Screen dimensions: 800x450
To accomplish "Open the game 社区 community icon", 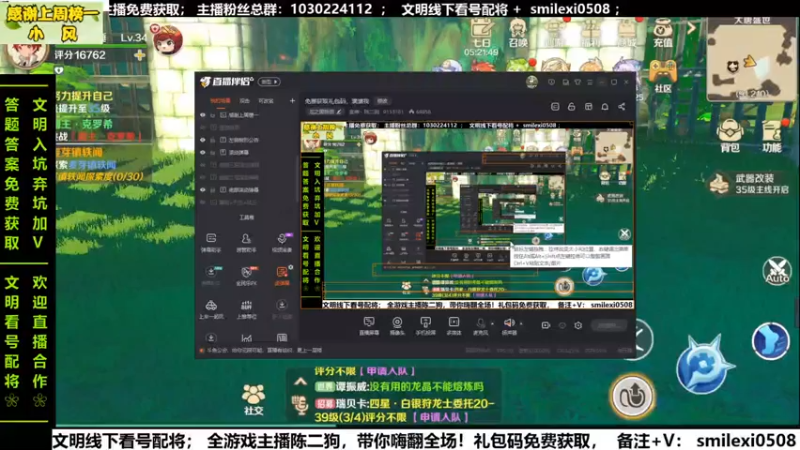I will click(x=663, y=76).
